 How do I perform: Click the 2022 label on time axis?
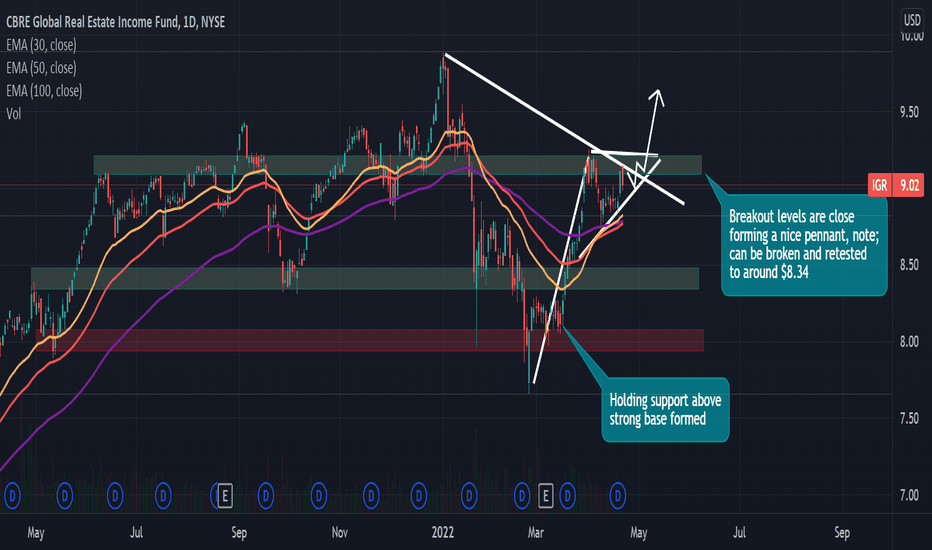443,532
